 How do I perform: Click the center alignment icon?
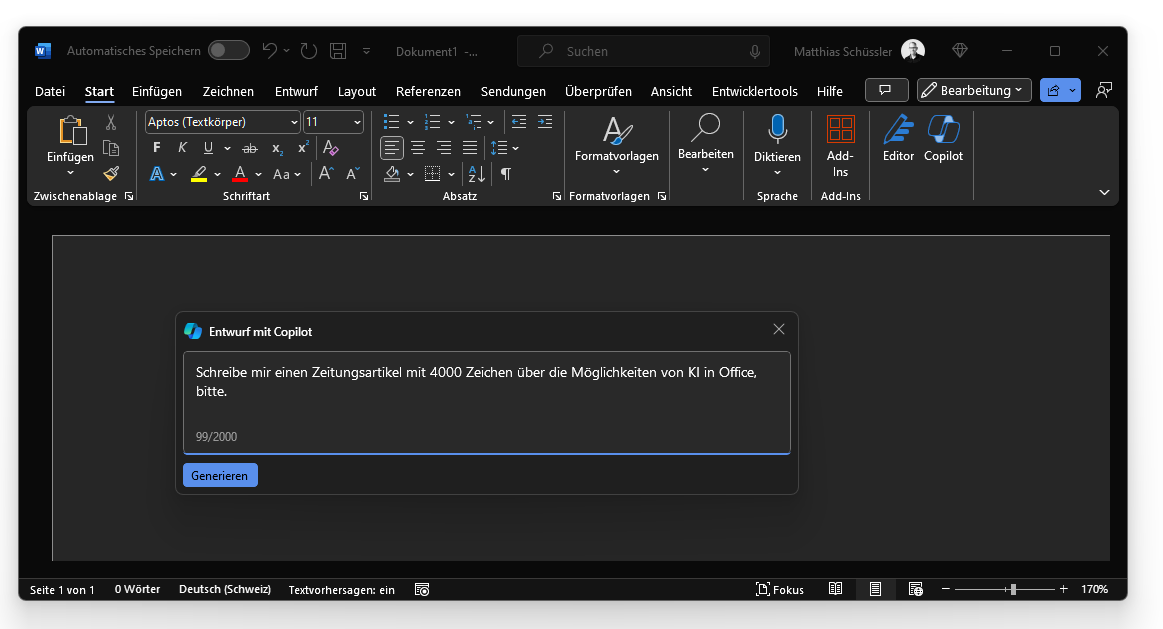[418, 148]
